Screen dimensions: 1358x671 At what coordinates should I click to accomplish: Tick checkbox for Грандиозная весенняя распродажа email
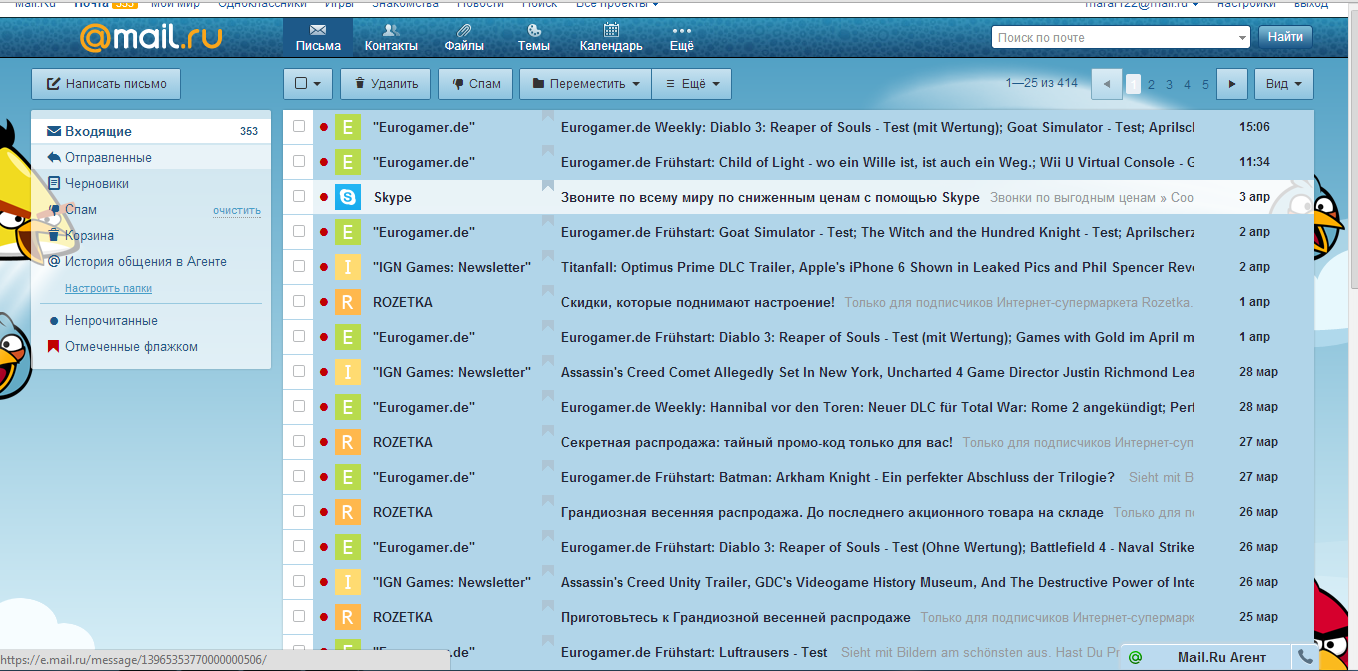(299, 511)
